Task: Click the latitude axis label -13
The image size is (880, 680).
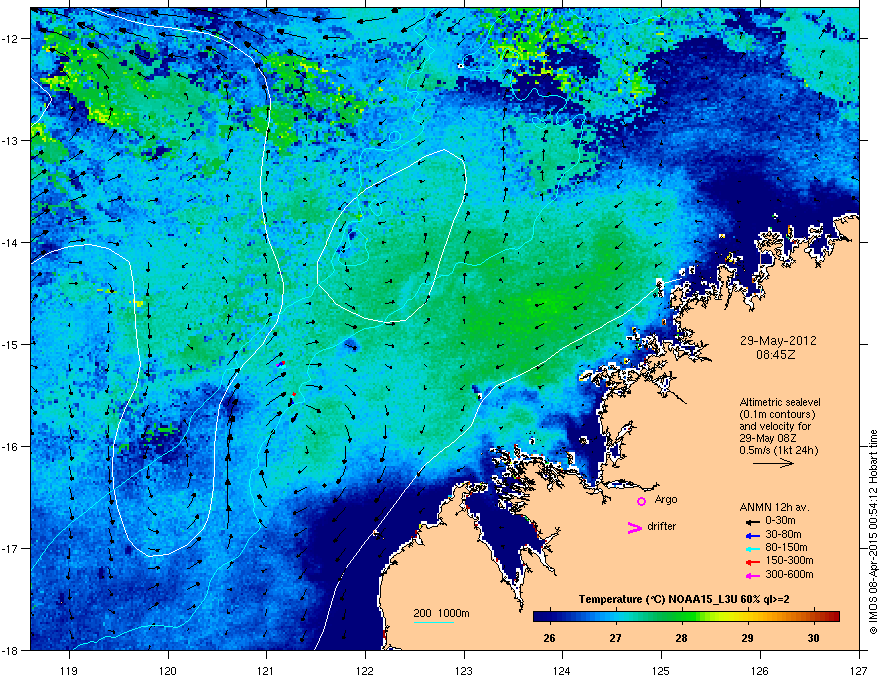Action: coord(11,140)
